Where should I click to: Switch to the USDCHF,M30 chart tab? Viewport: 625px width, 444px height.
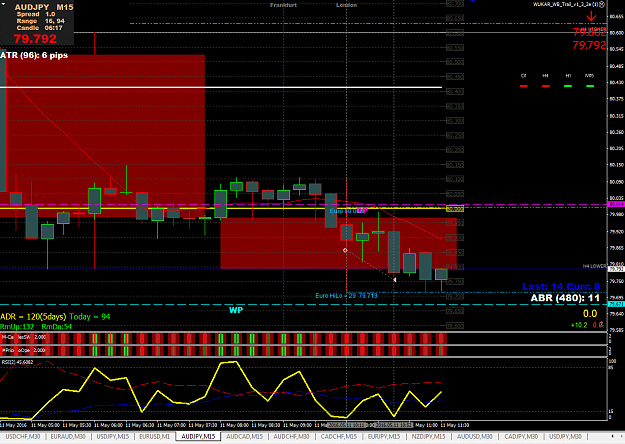click(x=22, y=436)
